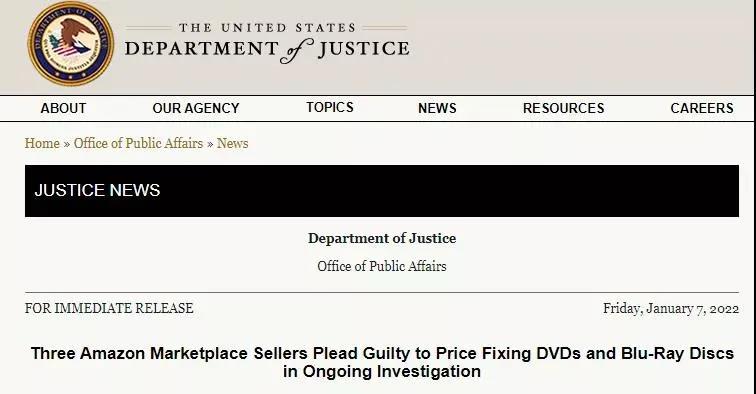Click the bold Department of Justice heading
756x394 pixels.
pos(382,238)
